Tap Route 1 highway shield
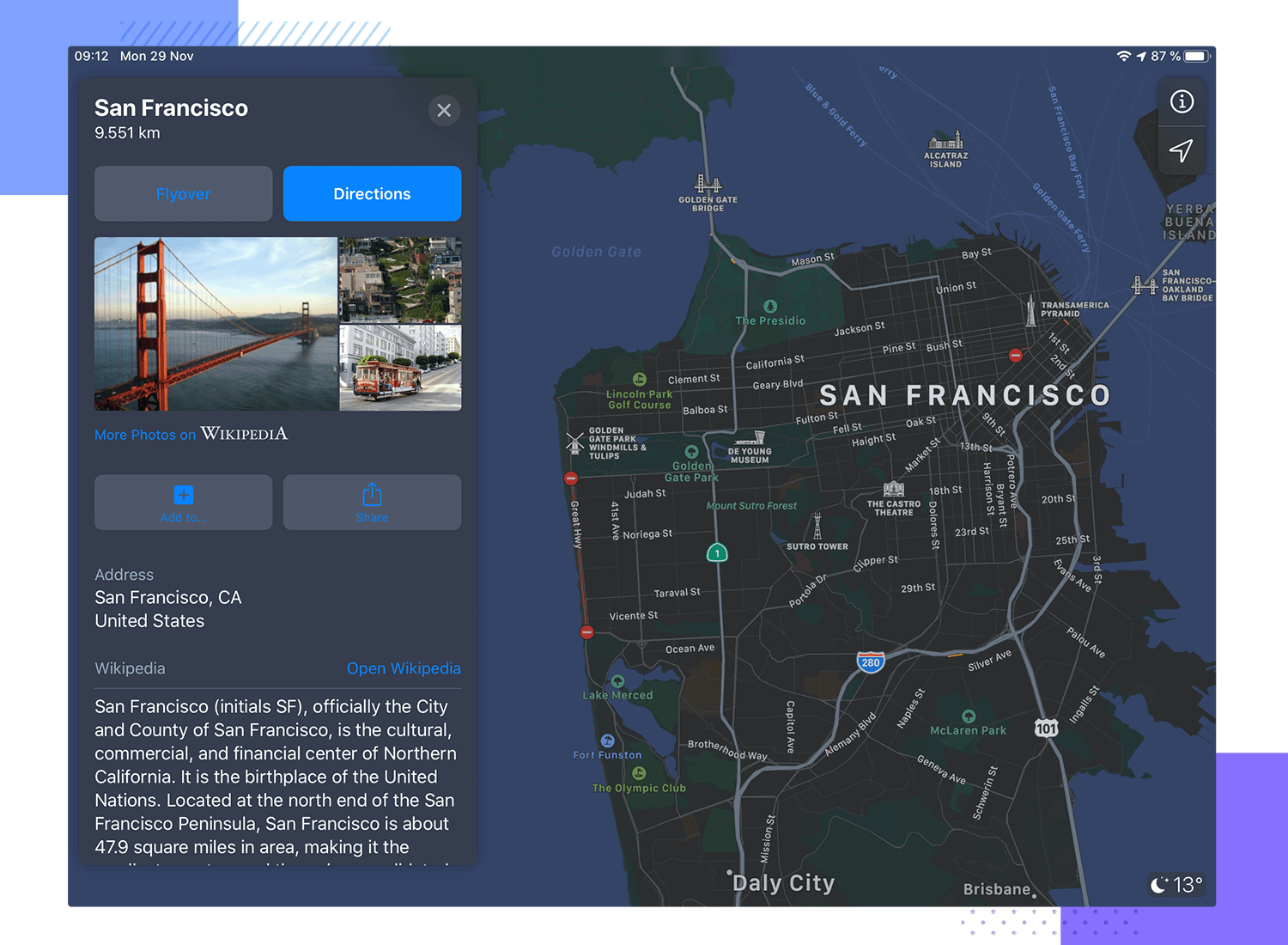Viewport: 1288px width, 945px height. tap(717, 552)
